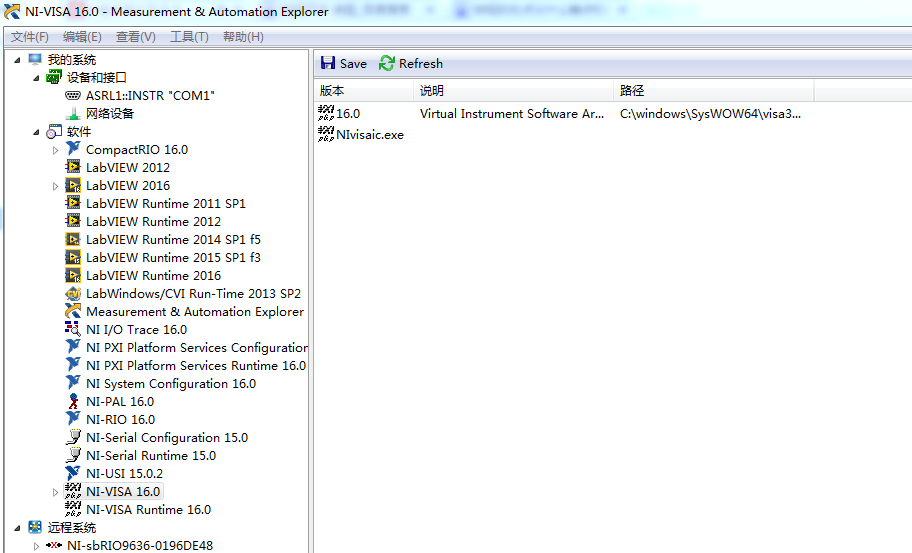Click the NI-sbRIO9636 disconnected device icon

(54, 545)
